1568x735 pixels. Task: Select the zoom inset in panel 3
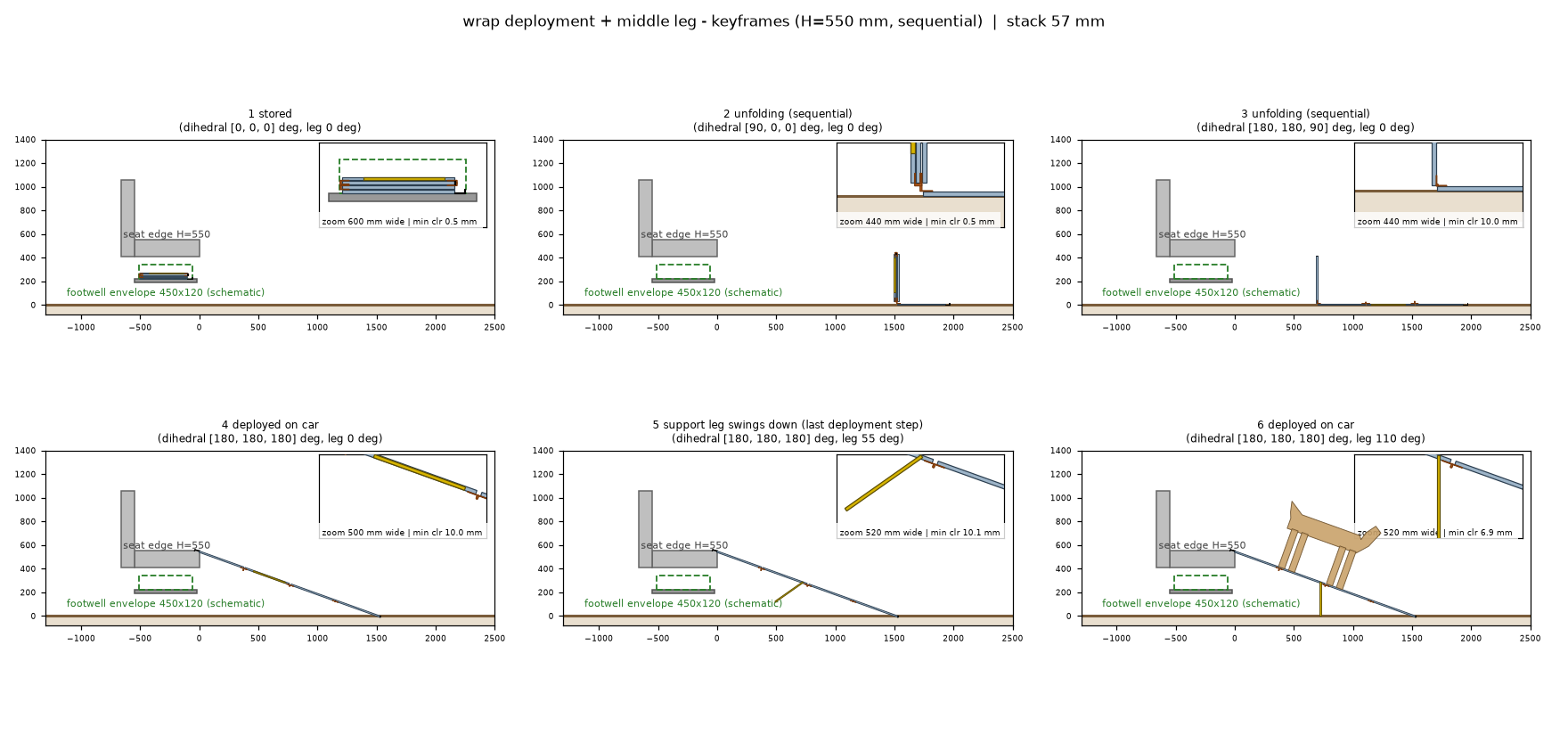click(x=1438, y=185)
